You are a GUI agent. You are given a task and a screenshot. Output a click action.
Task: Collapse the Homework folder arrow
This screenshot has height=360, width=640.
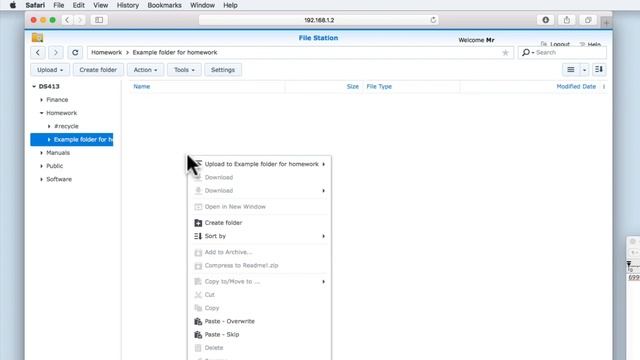41,113
